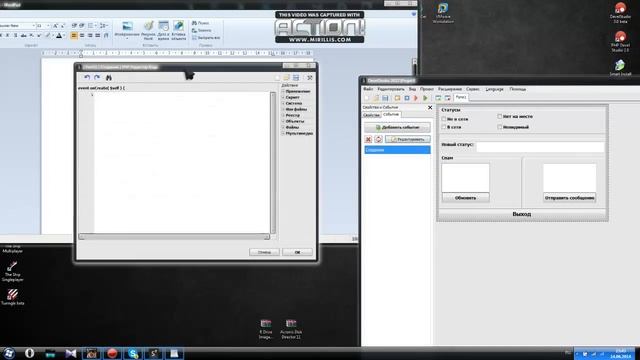Expand the Реестр node in actions tree
The image size is (640, 360).
(283, 116)
